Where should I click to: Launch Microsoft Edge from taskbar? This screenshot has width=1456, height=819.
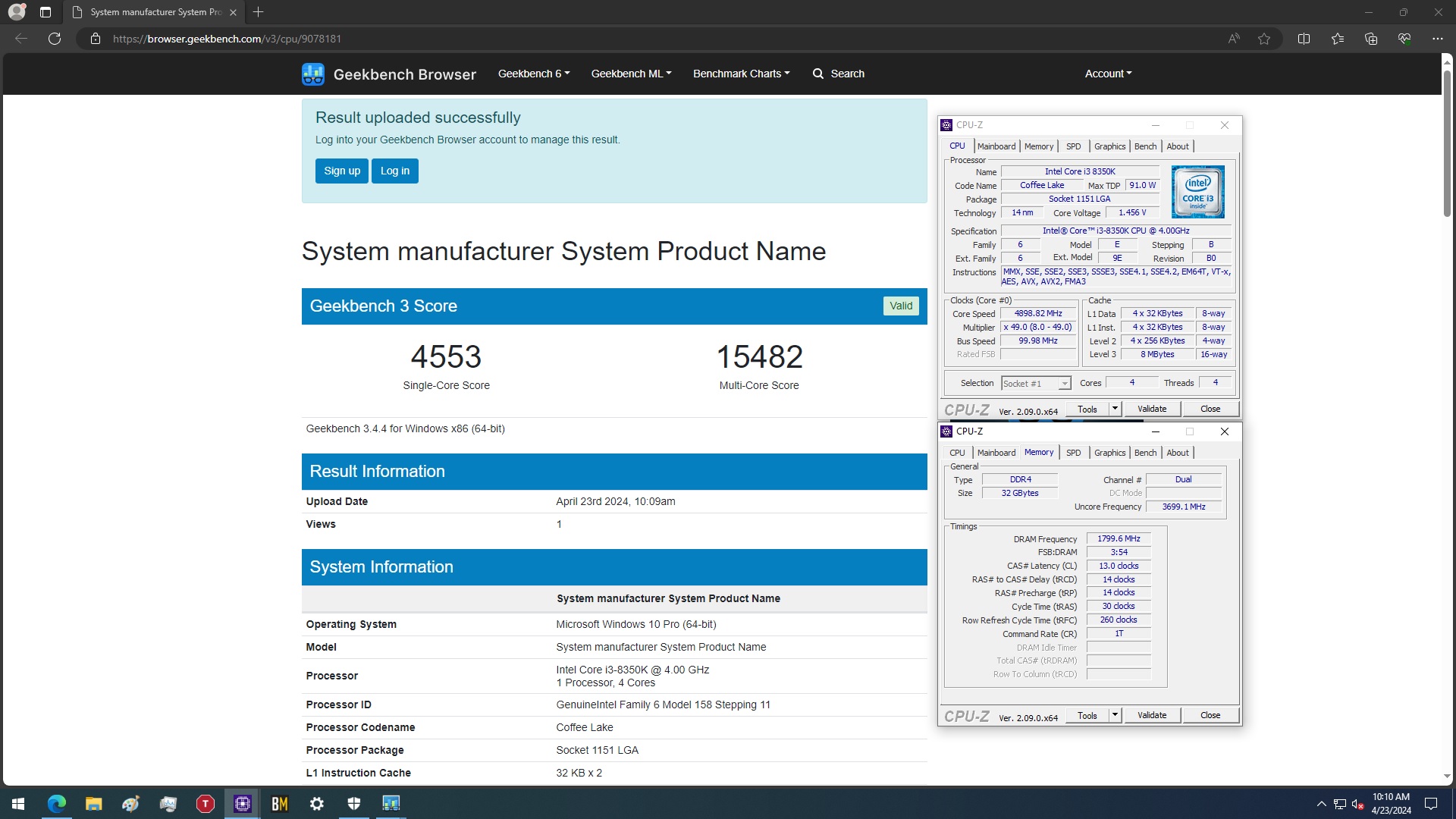coord(57,804)
